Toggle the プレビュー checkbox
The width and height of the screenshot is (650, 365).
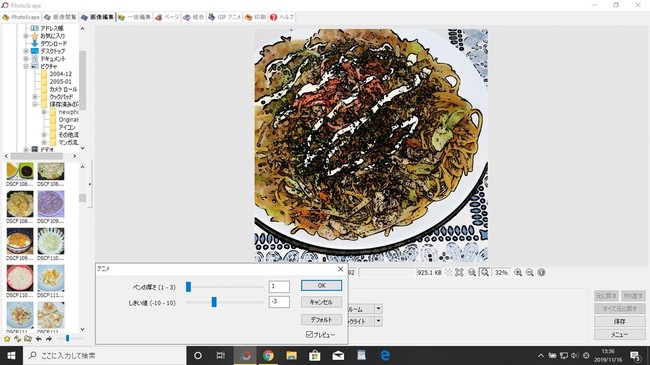(x=309, y=334)
